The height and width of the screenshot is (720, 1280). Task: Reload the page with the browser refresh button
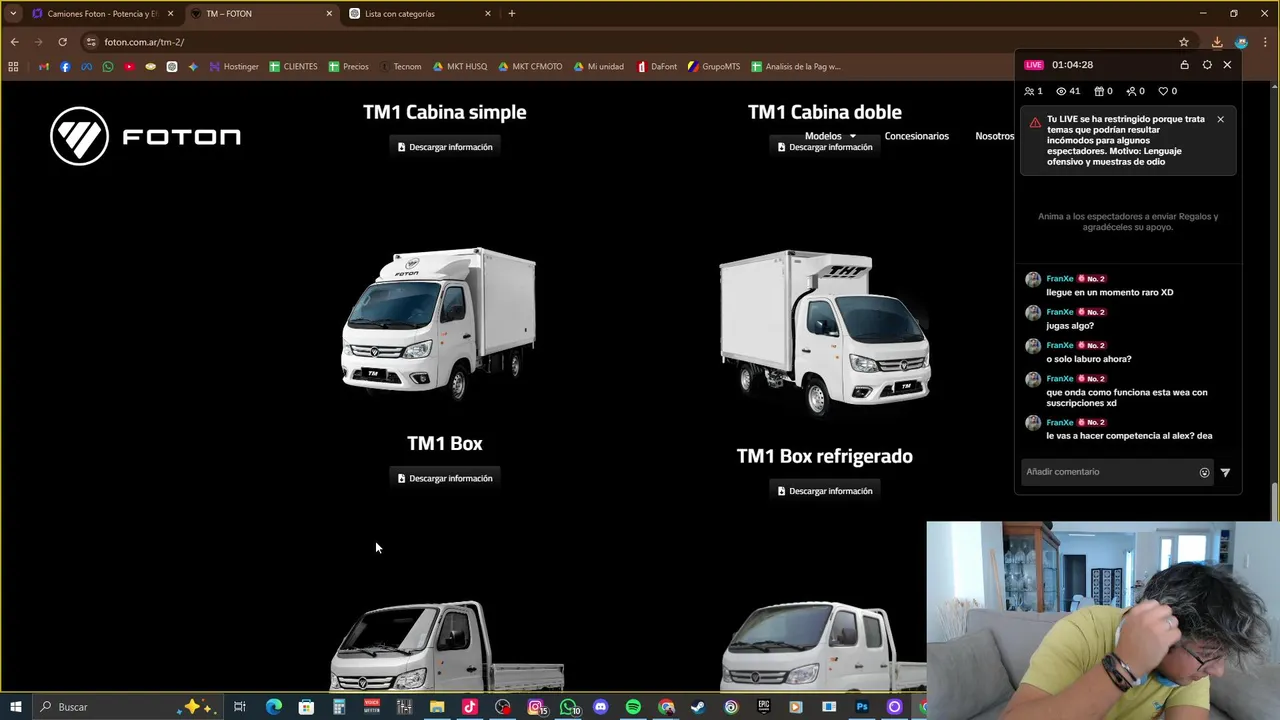click(x=62, y=42)
